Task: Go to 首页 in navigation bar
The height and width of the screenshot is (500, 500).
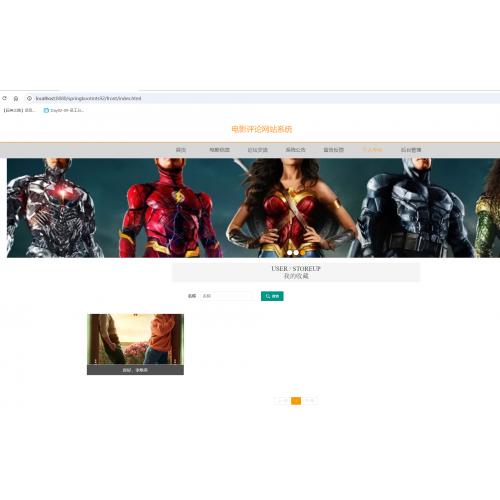Action: coord(181,150)
